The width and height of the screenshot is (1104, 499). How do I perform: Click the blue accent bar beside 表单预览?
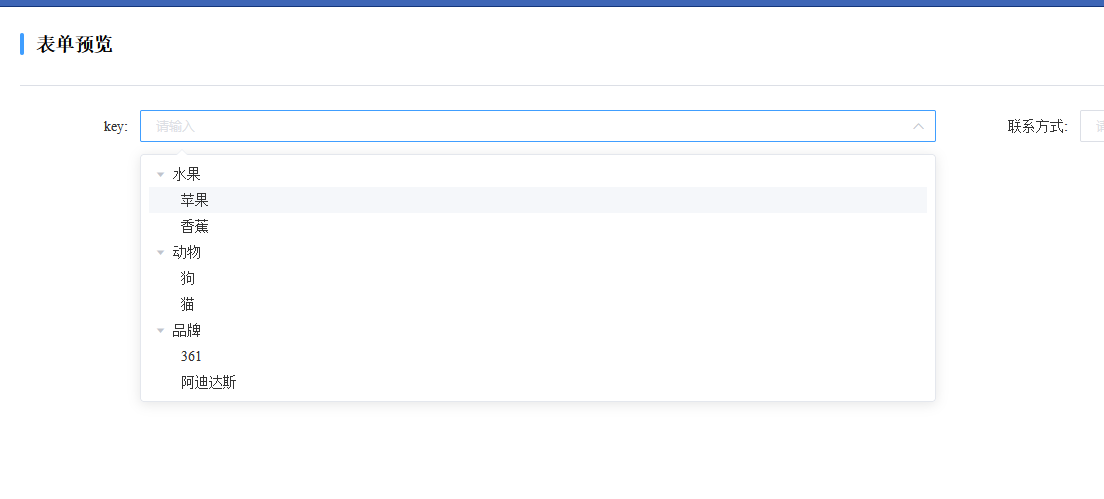point(22,44)
